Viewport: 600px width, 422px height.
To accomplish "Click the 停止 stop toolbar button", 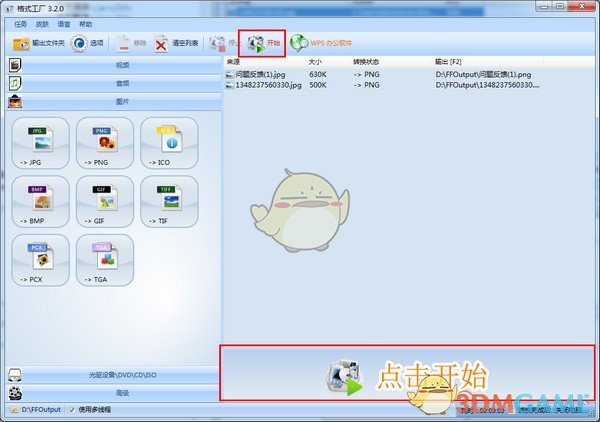I will (x=223, y=44).
